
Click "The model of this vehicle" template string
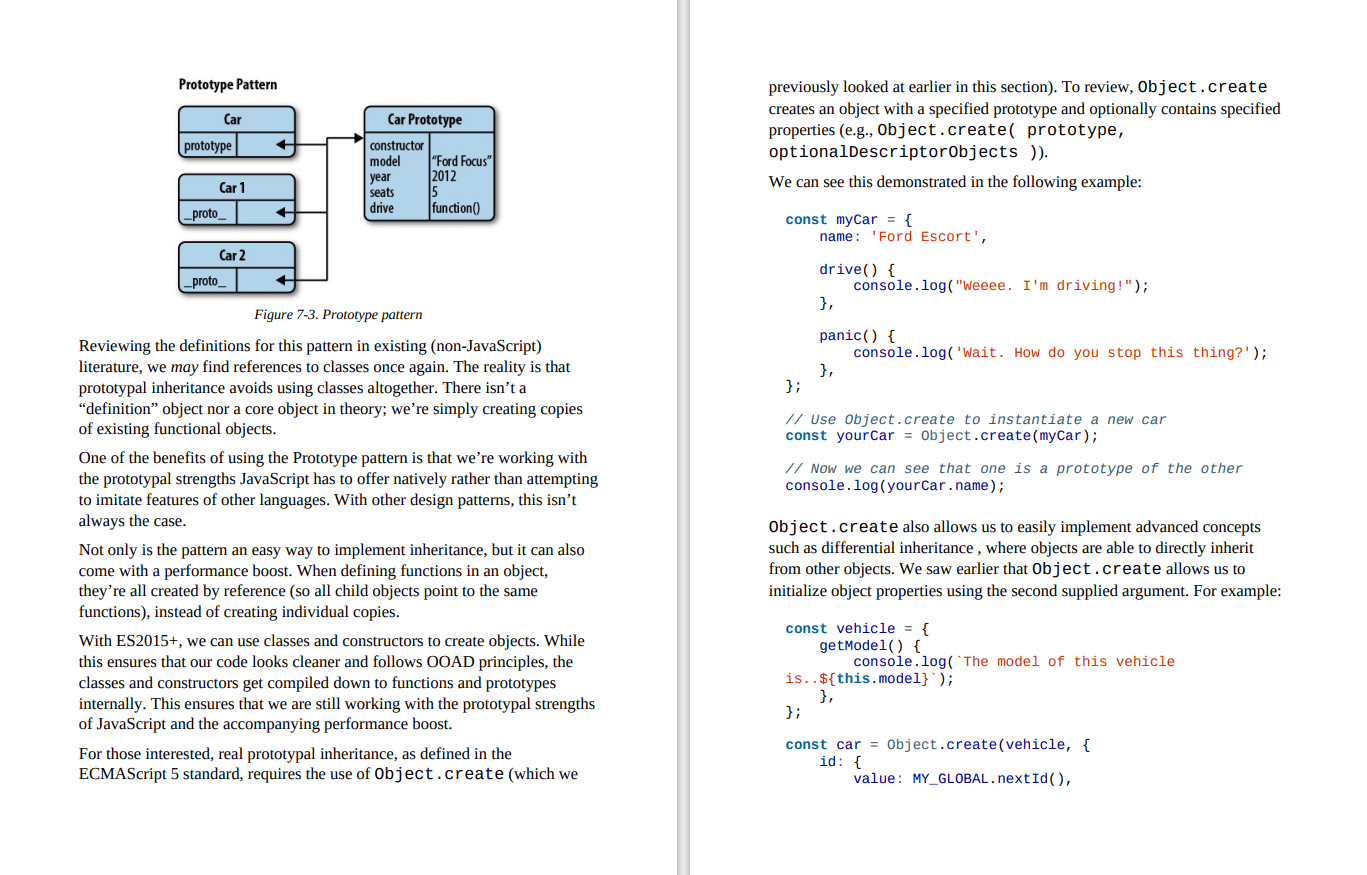click(1069, 661)
